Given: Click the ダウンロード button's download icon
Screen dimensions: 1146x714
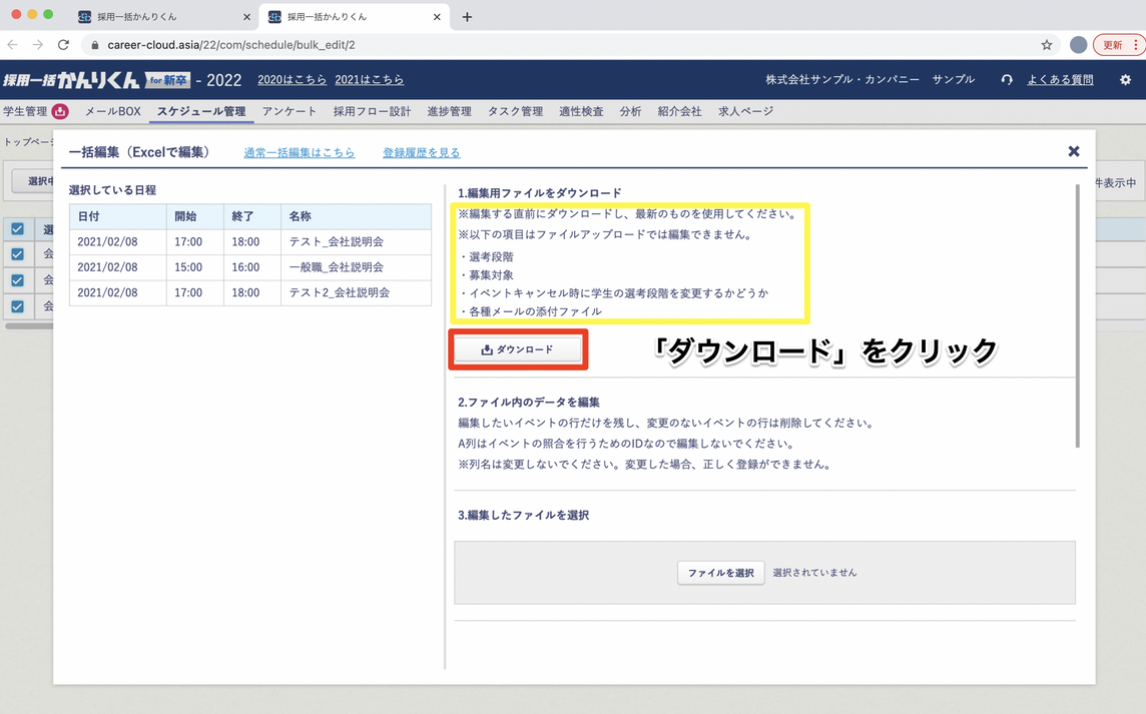Looking at the screenshot, I should click(x=488, y=350).
